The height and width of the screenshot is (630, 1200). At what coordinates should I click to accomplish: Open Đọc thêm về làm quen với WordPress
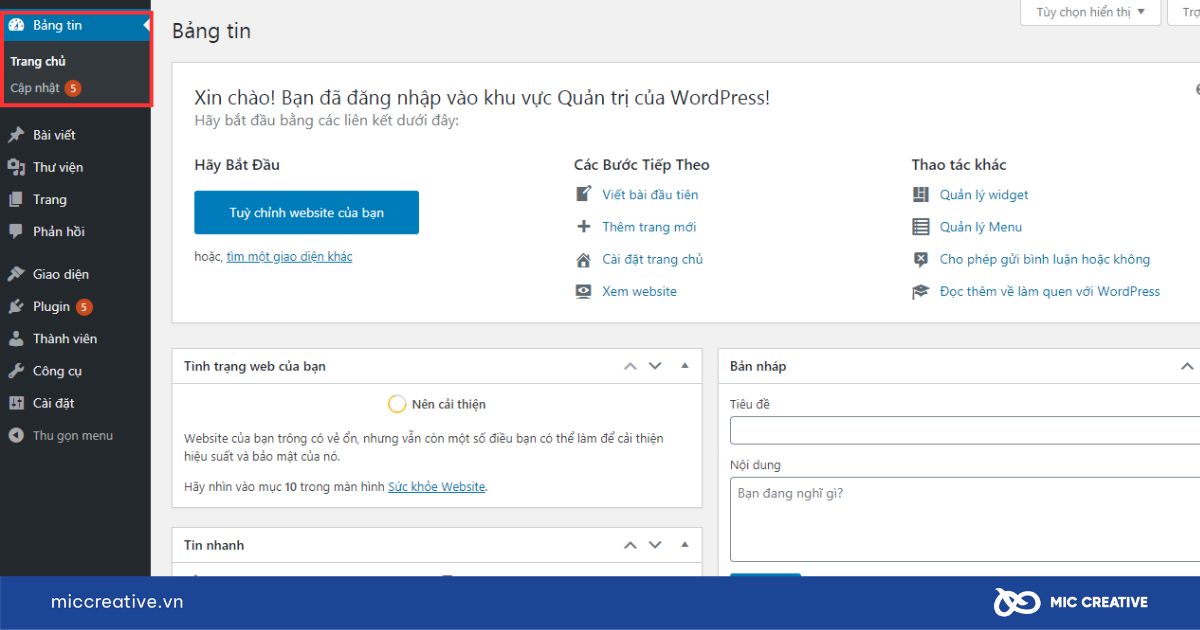point(1050,291)
